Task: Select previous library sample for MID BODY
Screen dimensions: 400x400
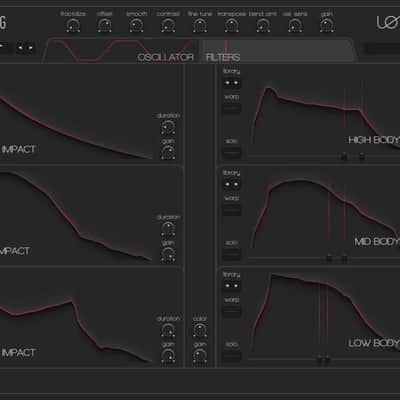Action: (x=227, y=184)
